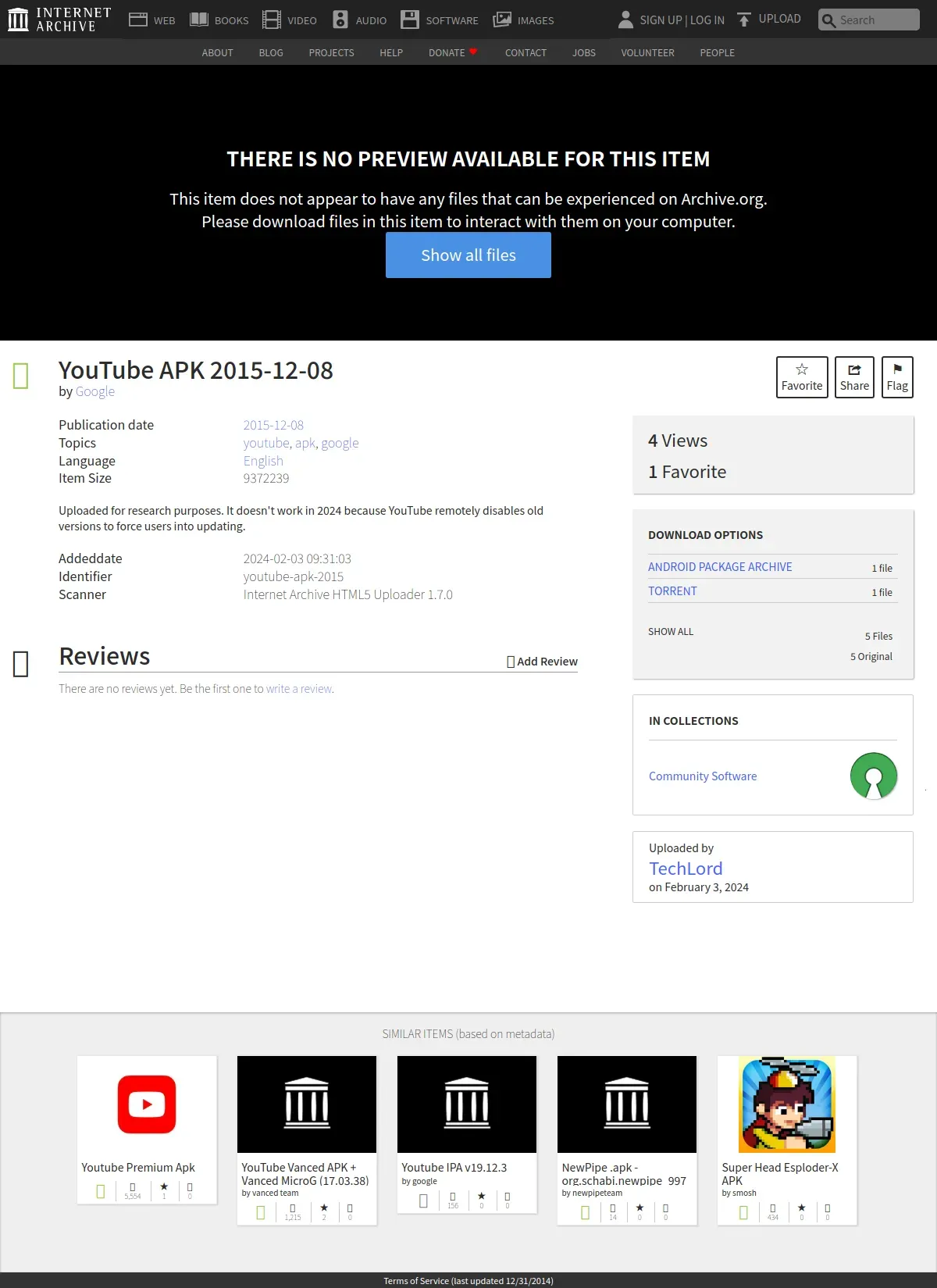Open the Internet Archive home logo
Screen dimensions: 937x1288
pos(59,20)
